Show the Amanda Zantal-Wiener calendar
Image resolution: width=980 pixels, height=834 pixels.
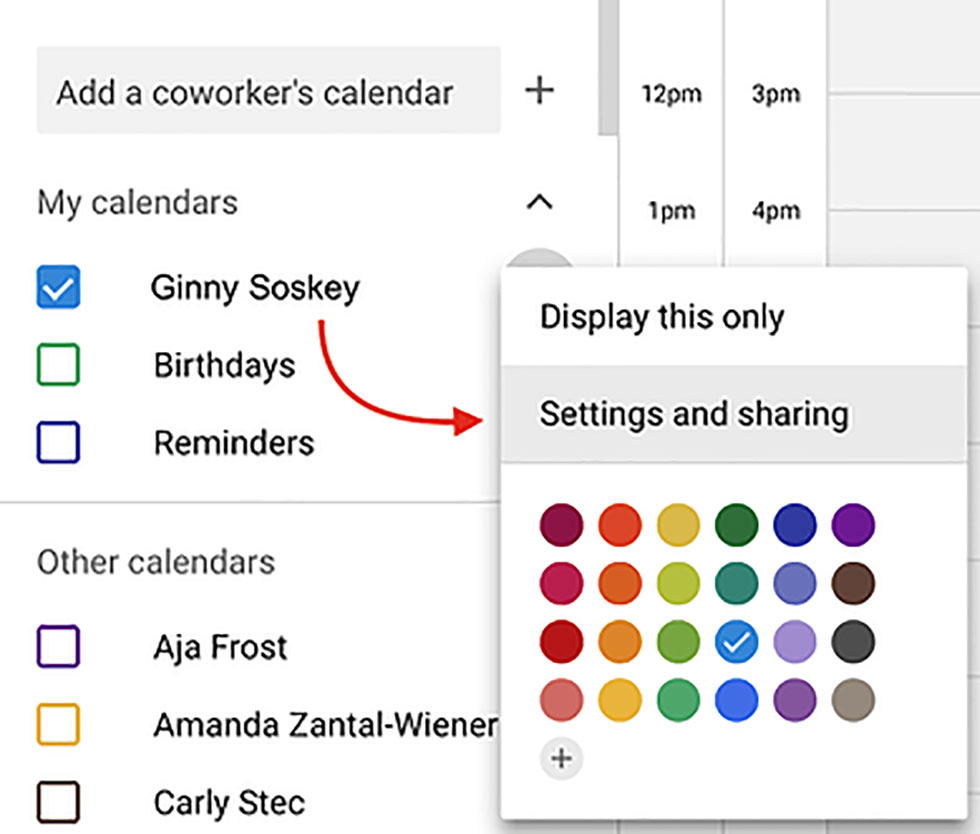tap(58, 725)
